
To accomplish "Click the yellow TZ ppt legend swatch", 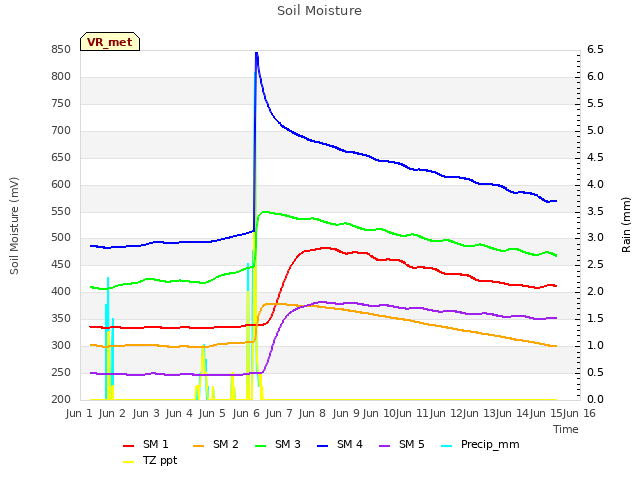I will (x=129, y=461).
